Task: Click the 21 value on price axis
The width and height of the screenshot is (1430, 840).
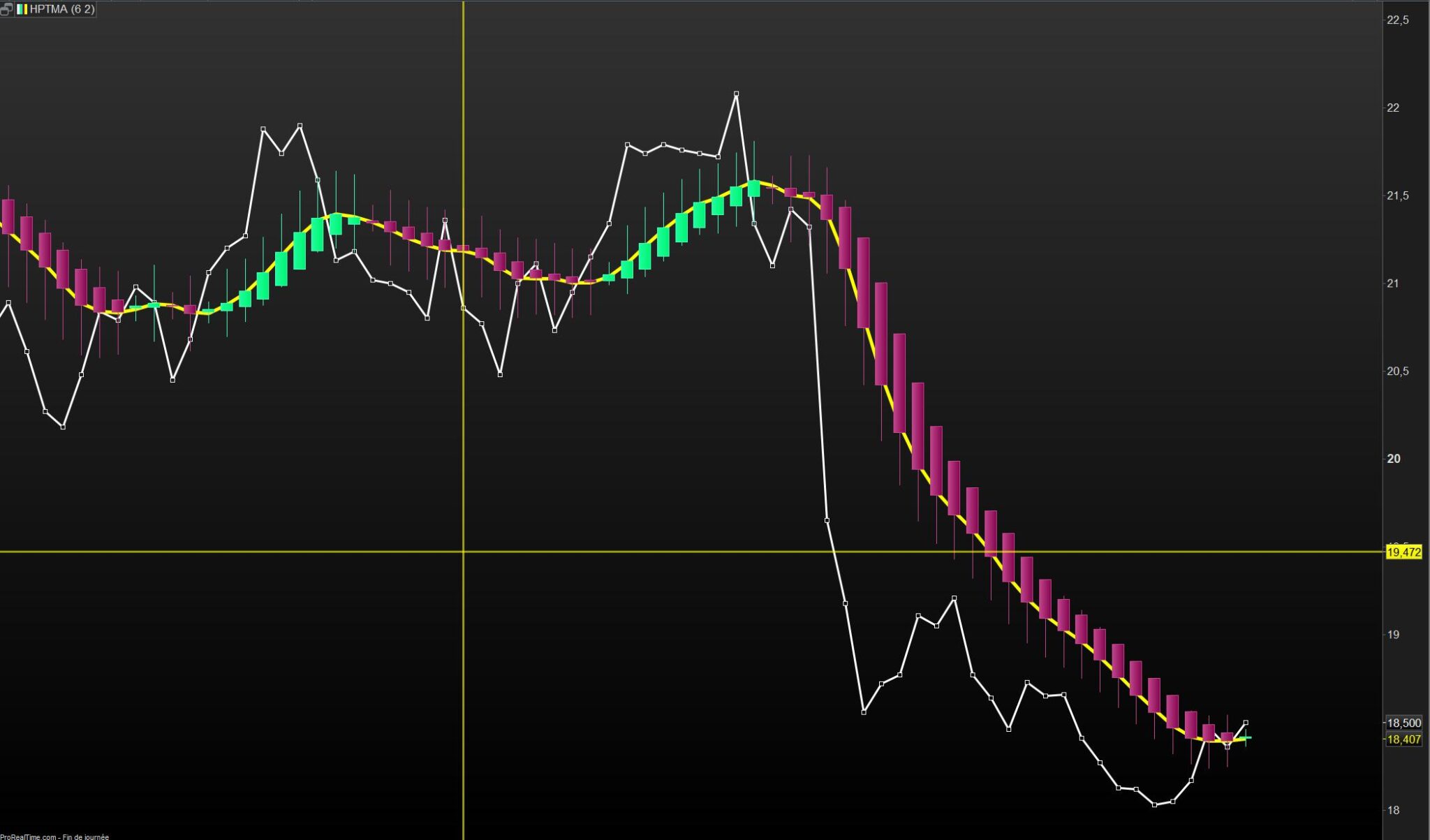Action: click(x=1393, y=283)
